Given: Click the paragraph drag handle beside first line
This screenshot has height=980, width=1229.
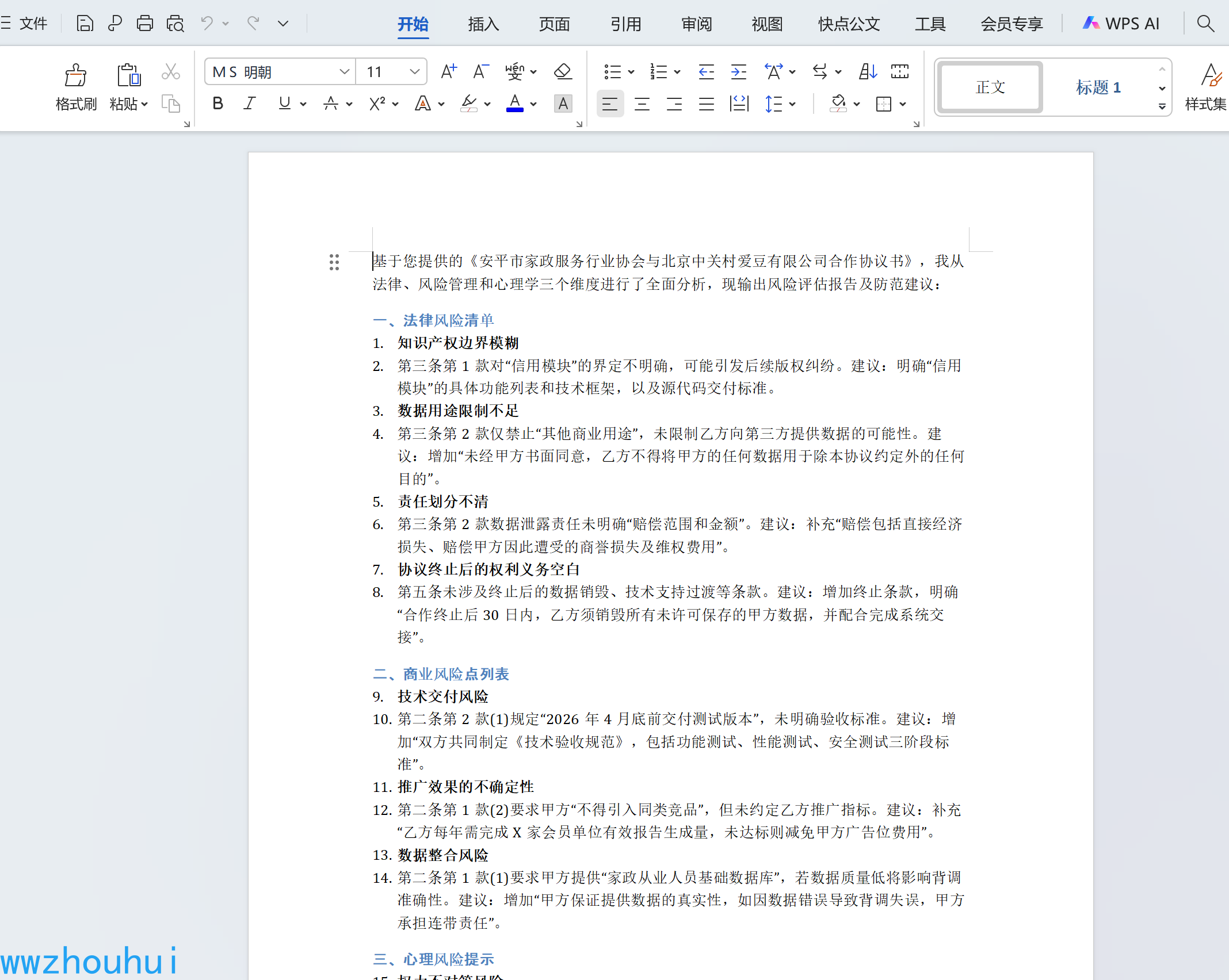Looking at the screenshot, I should pos(334,262).
